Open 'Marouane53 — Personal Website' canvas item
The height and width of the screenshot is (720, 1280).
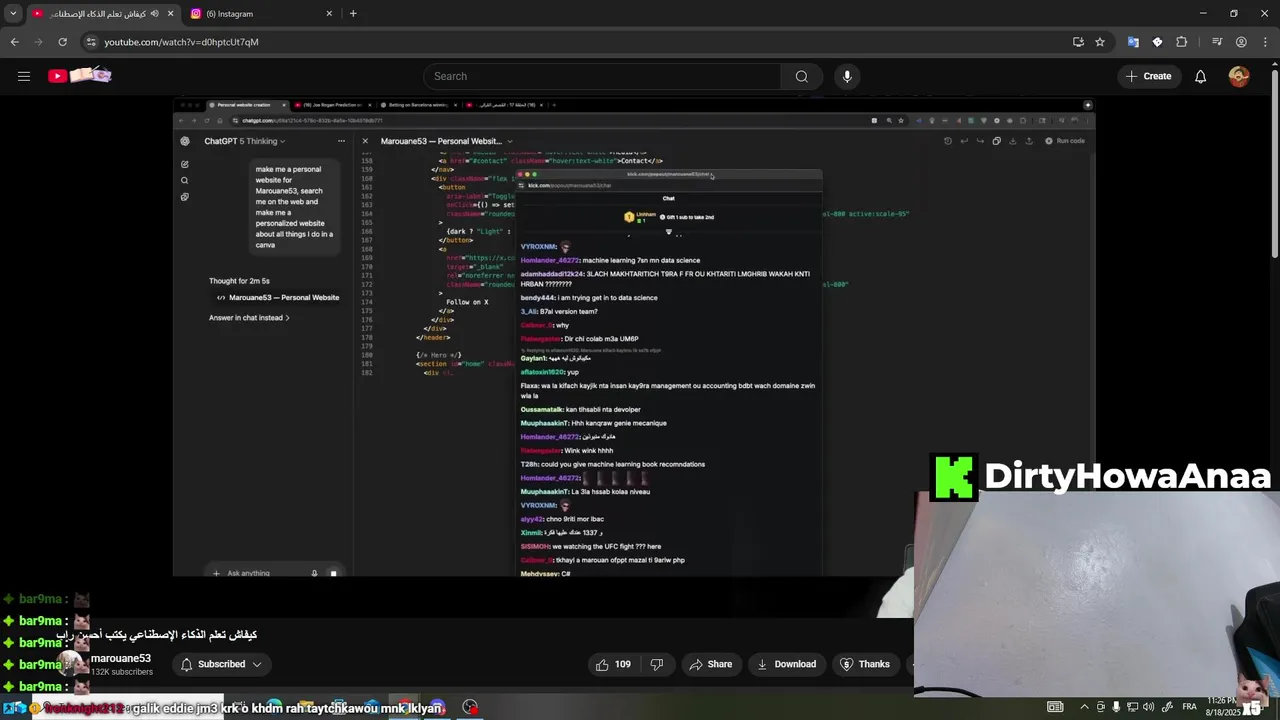[x=279, y=297]
